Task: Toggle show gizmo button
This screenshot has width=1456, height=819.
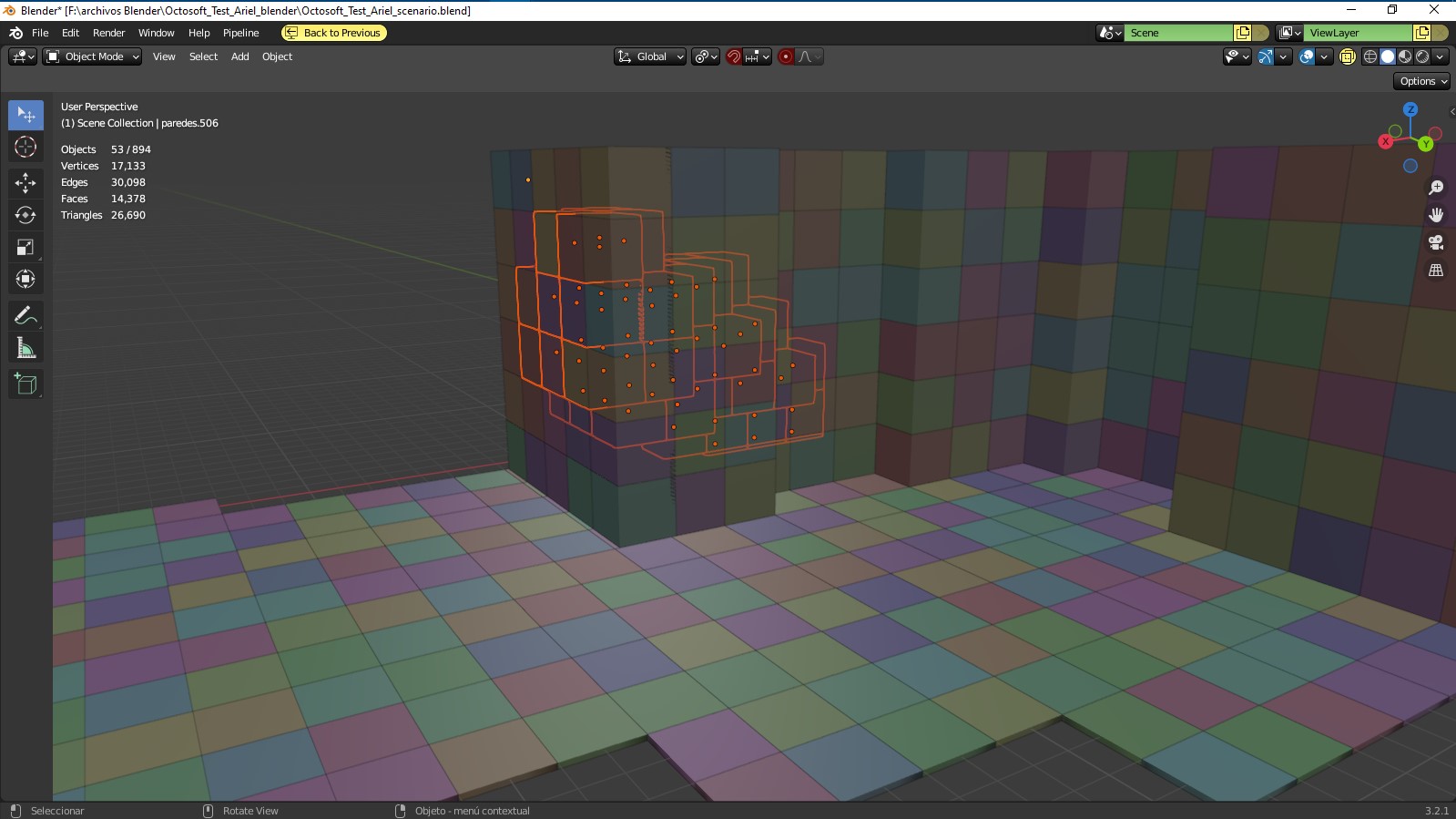Action: pyautogui.click(x=1266, y=56)
